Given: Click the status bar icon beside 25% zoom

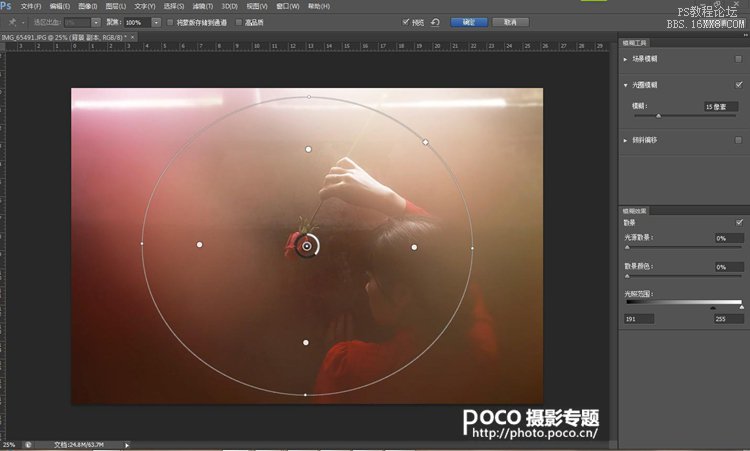Looking at the screenshot, I should (x=28, y=445).
